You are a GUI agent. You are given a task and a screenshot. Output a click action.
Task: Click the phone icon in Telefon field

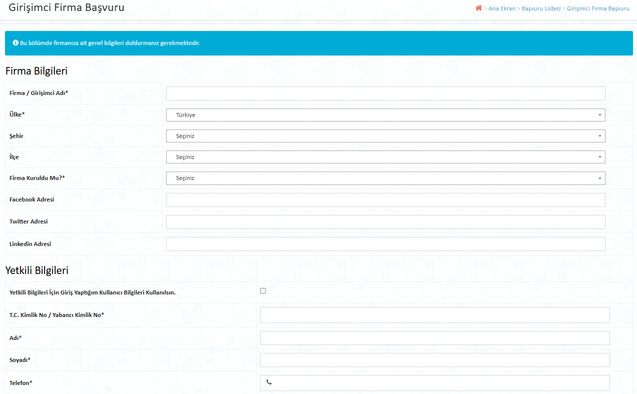[269, 382]
